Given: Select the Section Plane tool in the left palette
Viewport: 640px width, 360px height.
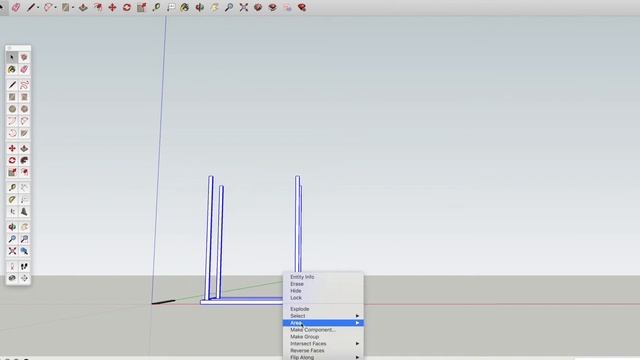Looking at the screenshot, I should (x=24, y=278).
